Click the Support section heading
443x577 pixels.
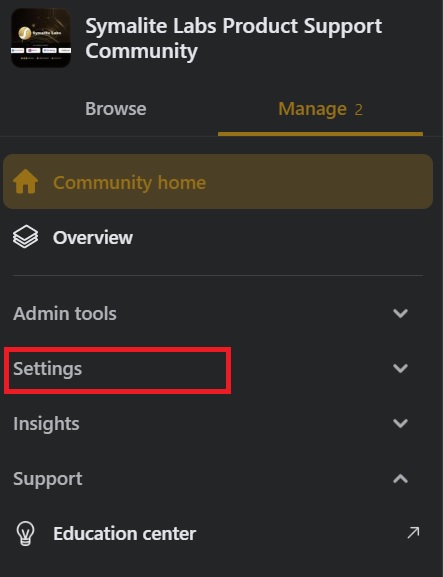48,479
